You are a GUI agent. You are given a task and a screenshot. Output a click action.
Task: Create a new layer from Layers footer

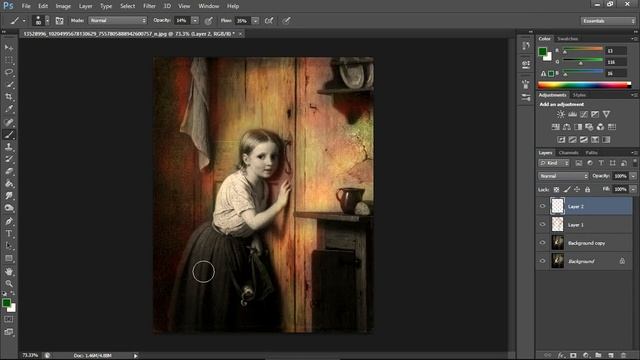[x=611, y=356]
